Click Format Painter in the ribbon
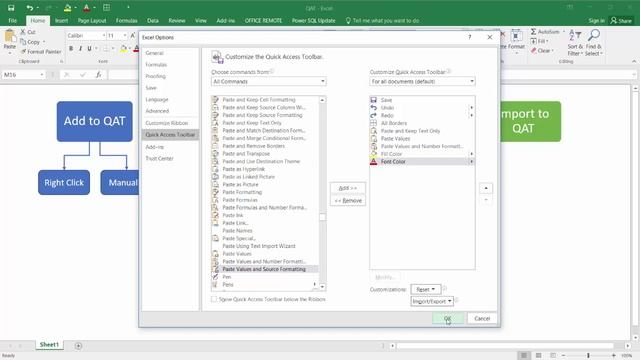The height and width of the screenshot is (360, 640). tap(41, 51)
